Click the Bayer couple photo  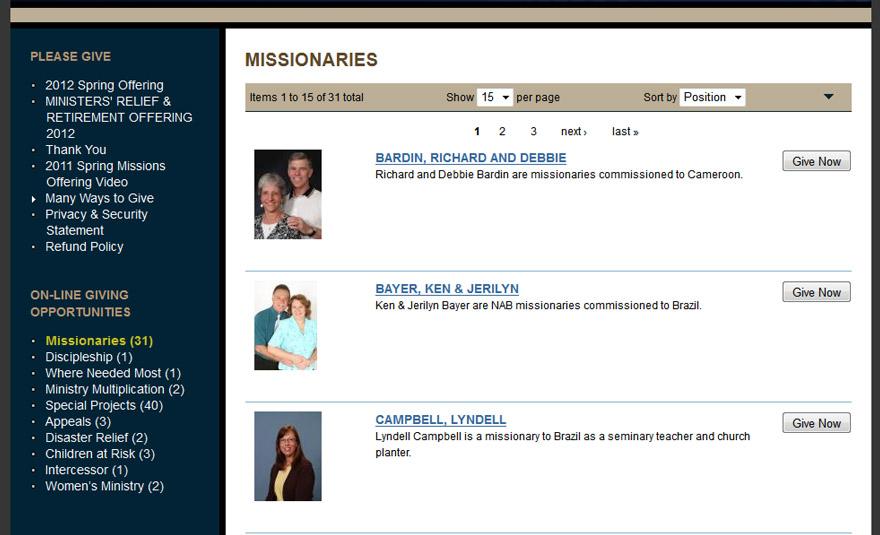click(x=286, y=325)
